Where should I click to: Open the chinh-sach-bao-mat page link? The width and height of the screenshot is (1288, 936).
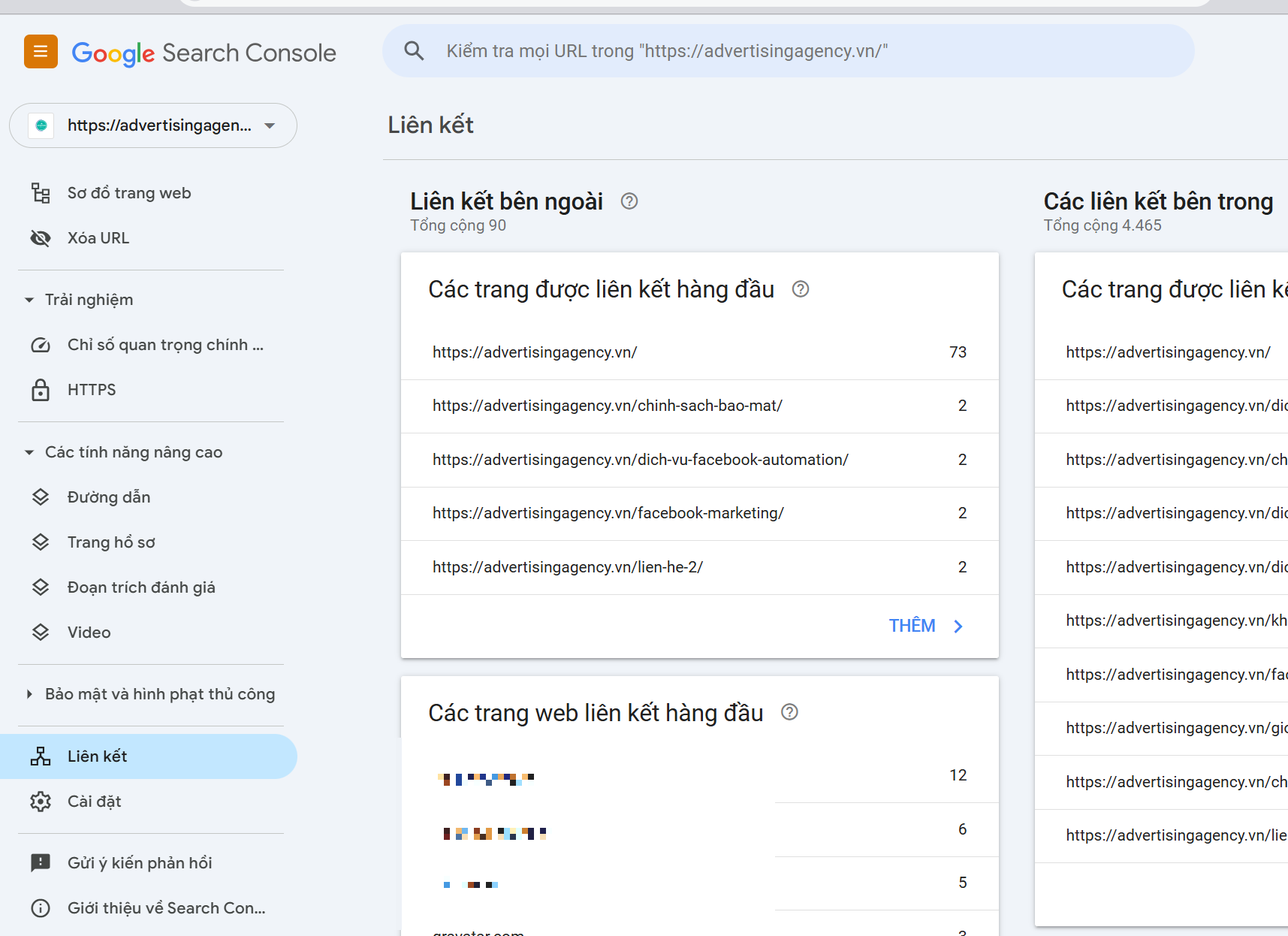[607, 405]
